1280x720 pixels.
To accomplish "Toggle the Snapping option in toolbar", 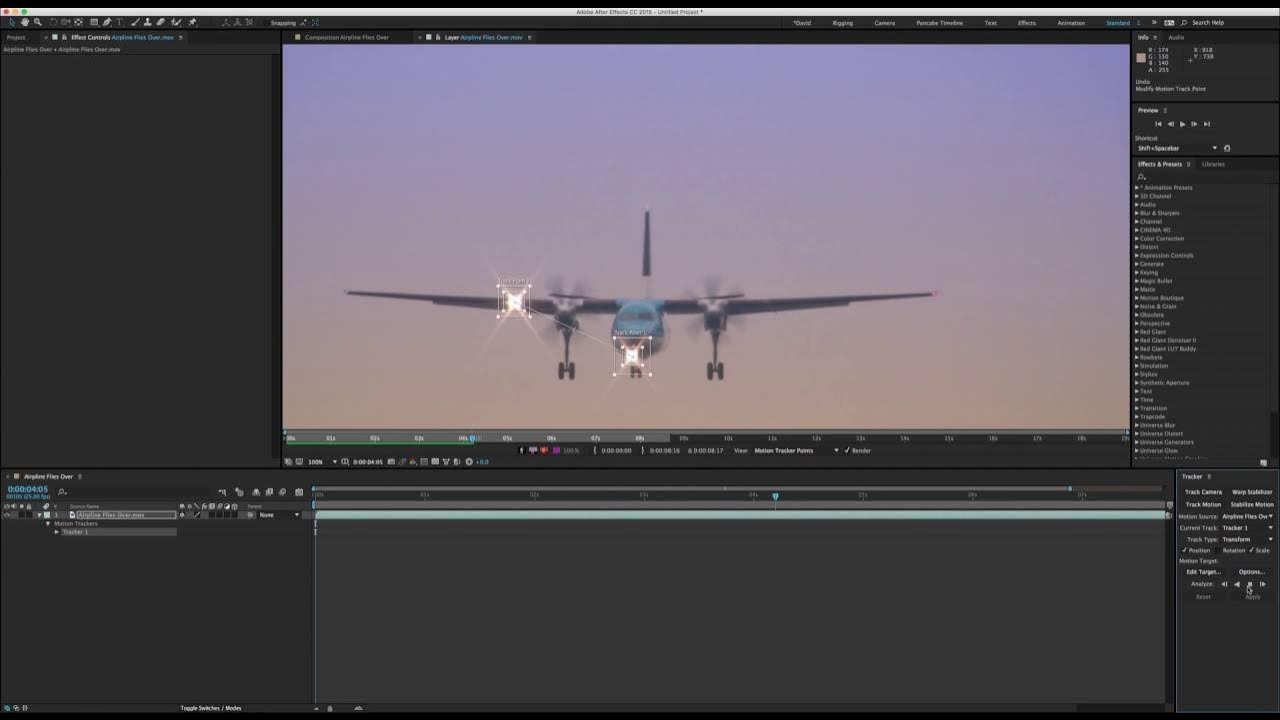I will (x=283, y=22).
